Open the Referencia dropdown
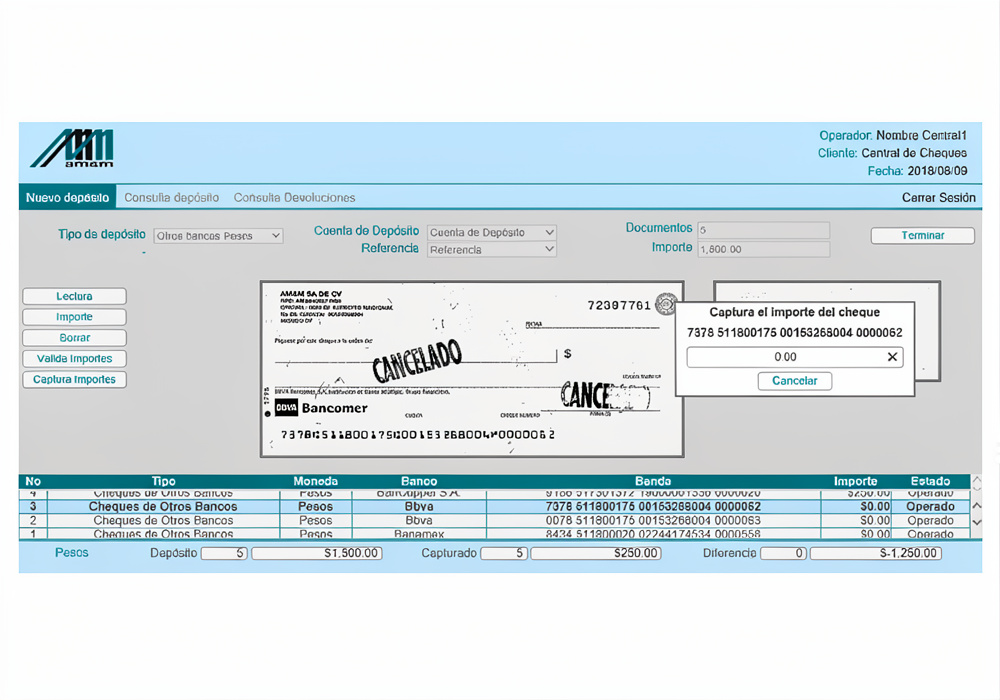1000x700 pixels. point(492,250)
